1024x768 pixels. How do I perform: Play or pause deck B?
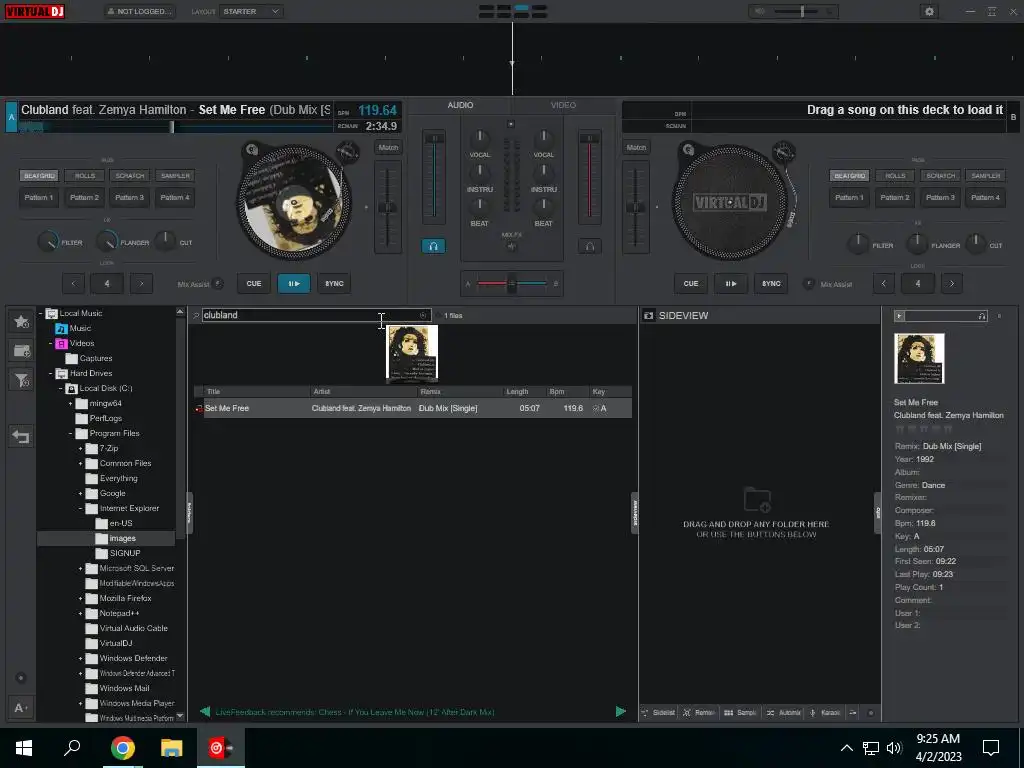(731, 283)
